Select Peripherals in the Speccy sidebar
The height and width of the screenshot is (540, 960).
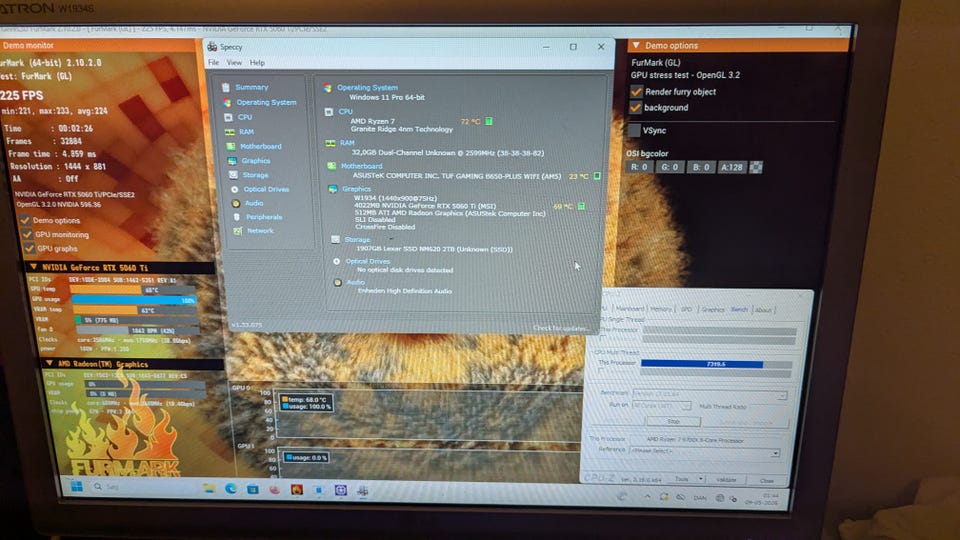point(264,217)
